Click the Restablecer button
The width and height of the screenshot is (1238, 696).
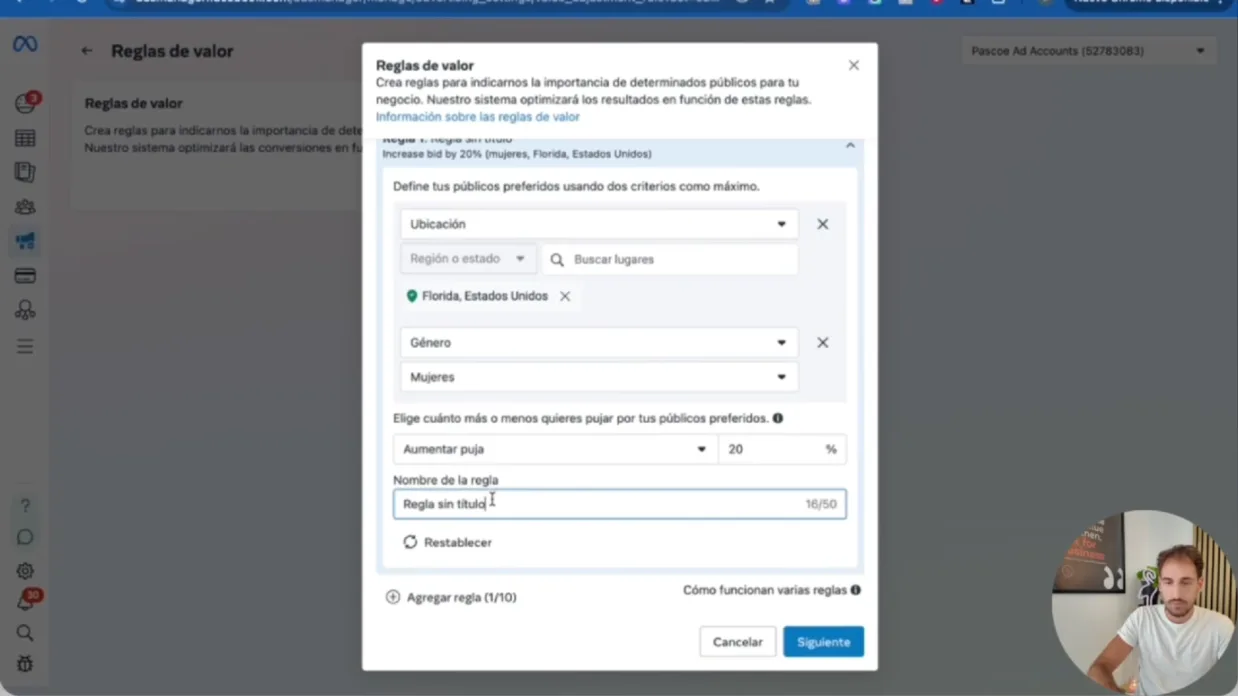447,542
